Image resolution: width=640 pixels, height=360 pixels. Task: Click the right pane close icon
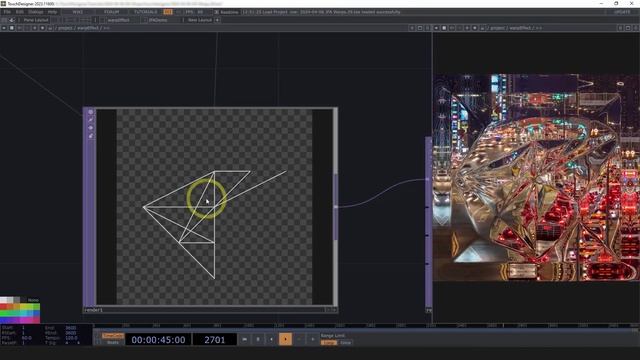636,28
